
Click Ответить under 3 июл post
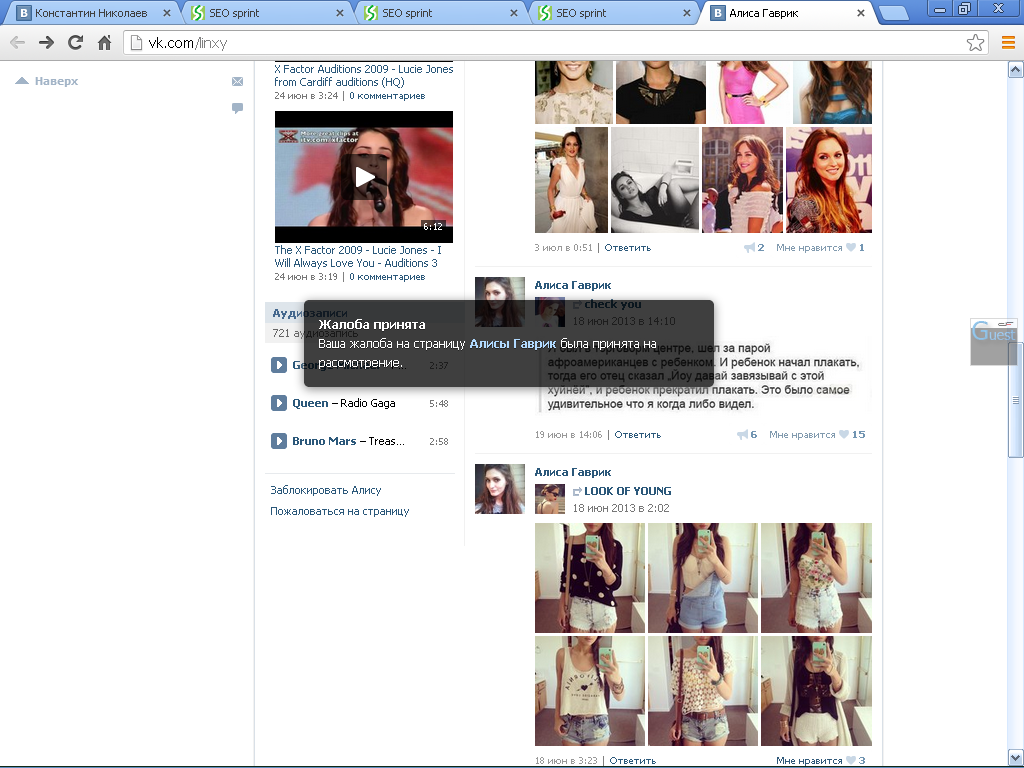[628, 248]
